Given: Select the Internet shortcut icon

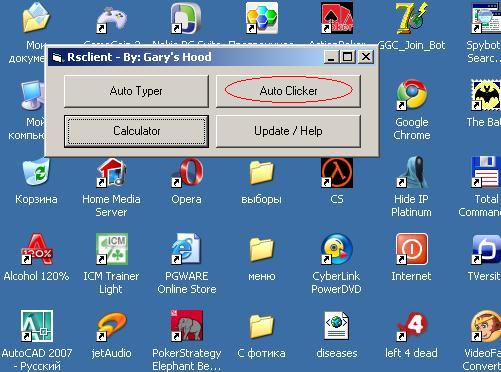Looking at the screenshot, I should coord(412,249).
